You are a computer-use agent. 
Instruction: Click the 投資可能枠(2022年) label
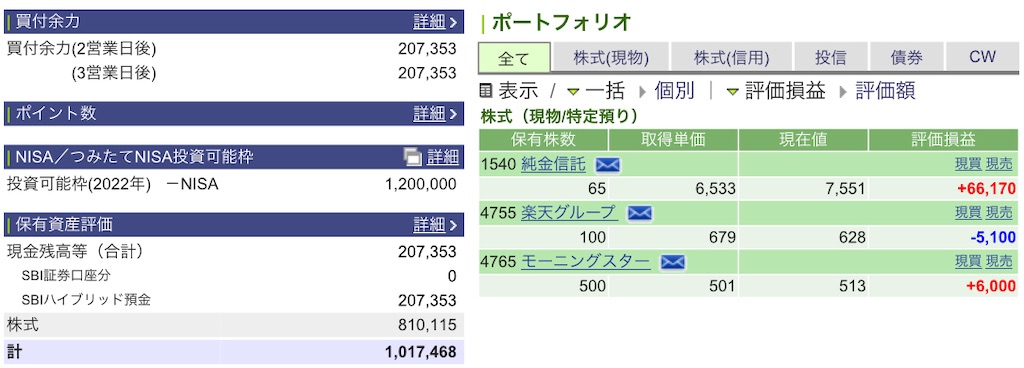coord(78,185)
